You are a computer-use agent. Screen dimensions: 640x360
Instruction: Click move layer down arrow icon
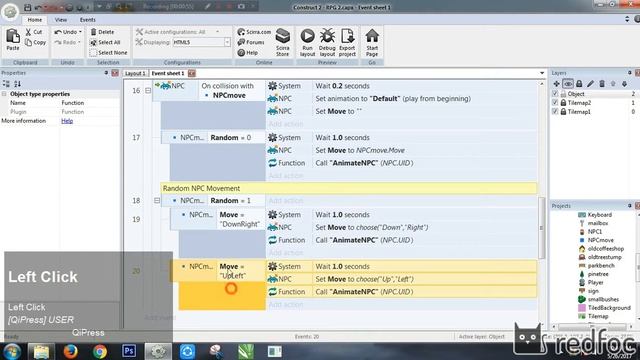pyautogui.click(x=624, y=84)
